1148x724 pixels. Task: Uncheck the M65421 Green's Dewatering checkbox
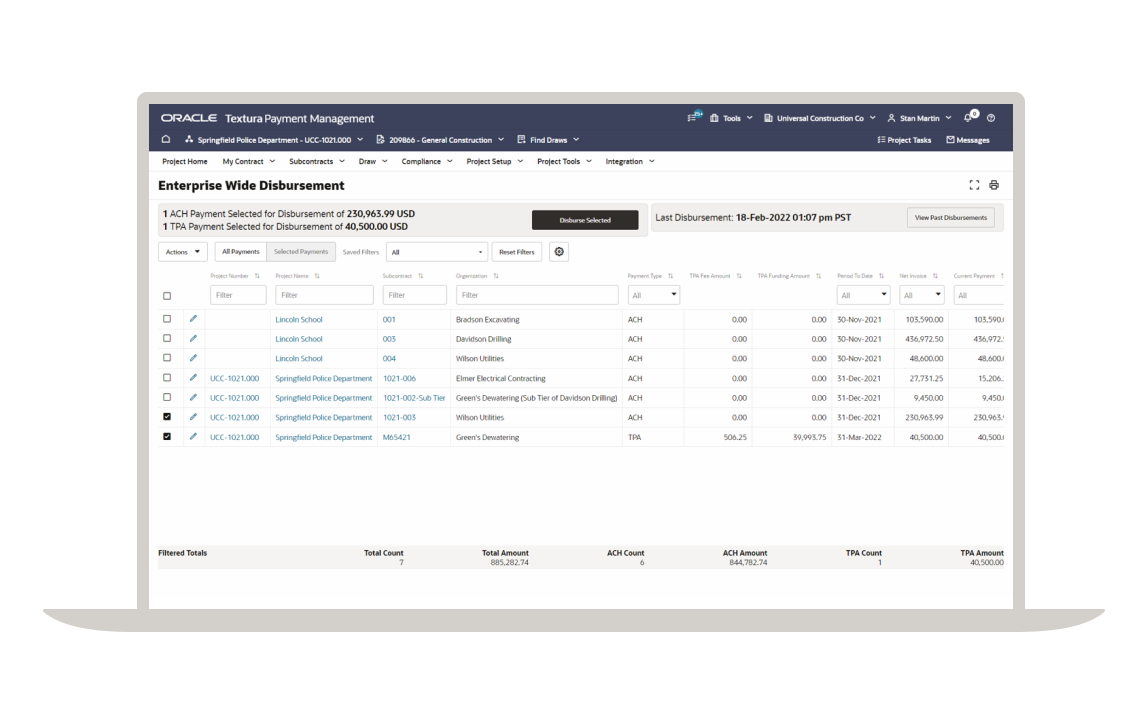[x=167, y=436]
